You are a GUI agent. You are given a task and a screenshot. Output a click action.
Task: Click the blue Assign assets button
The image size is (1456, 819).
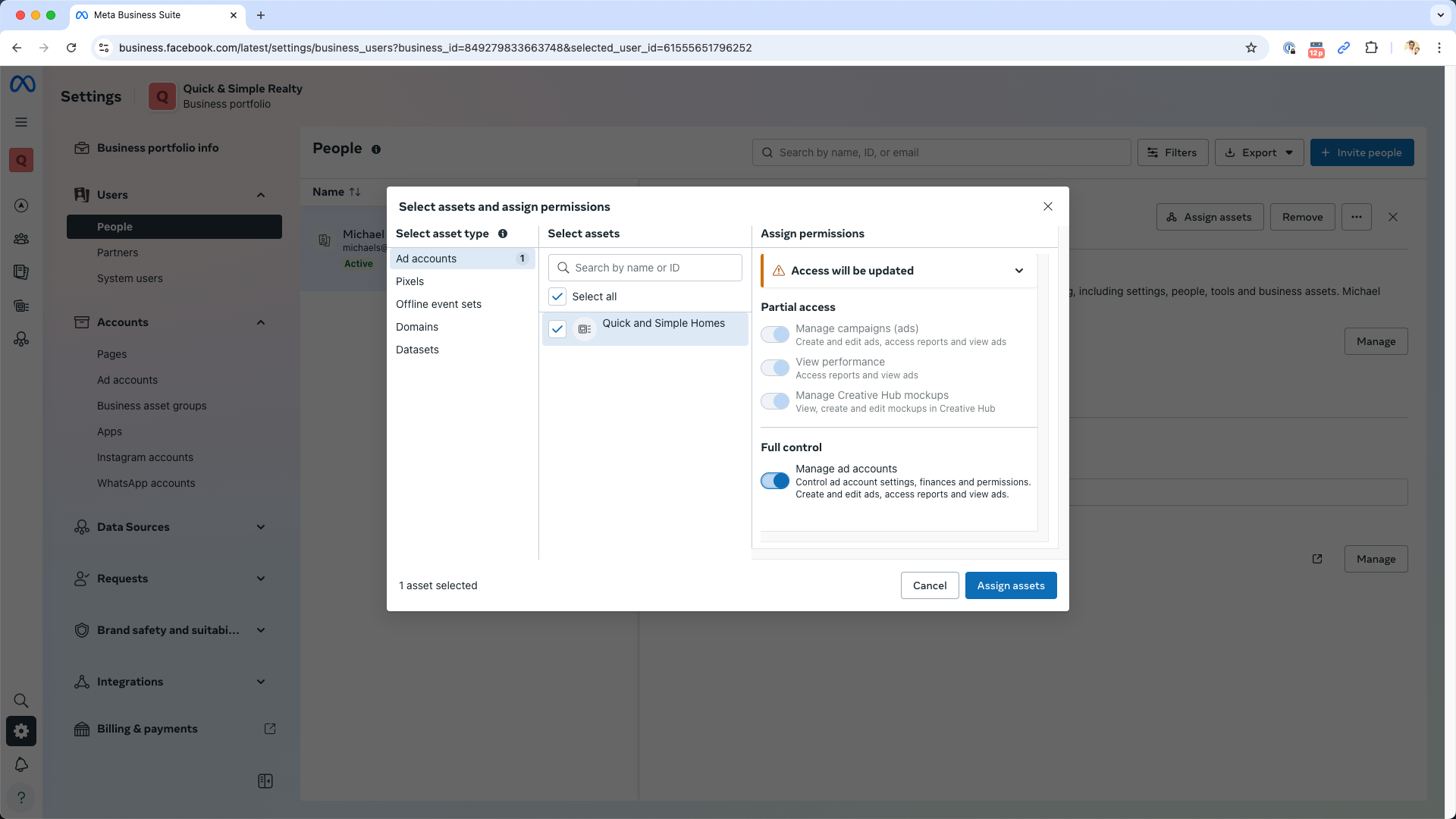pos(1011,585)
